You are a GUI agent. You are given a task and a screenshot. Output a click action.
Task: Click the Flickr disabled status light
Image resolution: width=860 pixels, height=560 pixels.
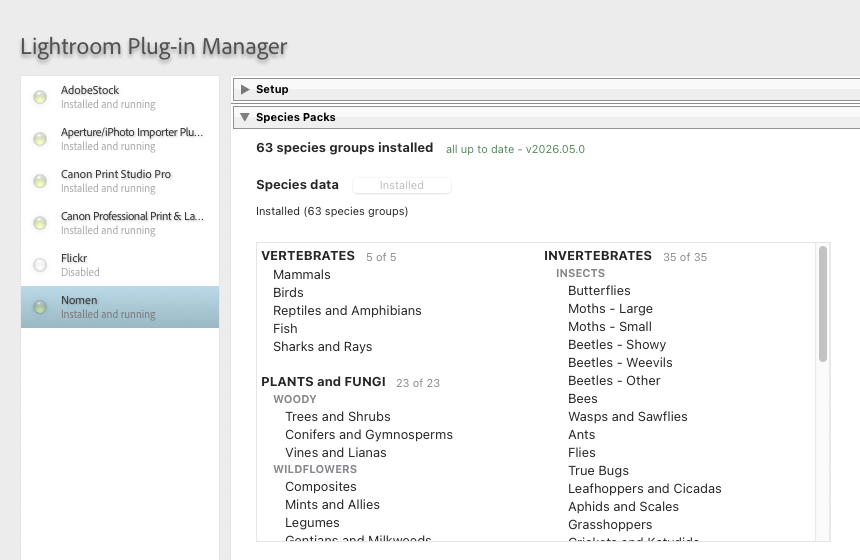point(40,265)
